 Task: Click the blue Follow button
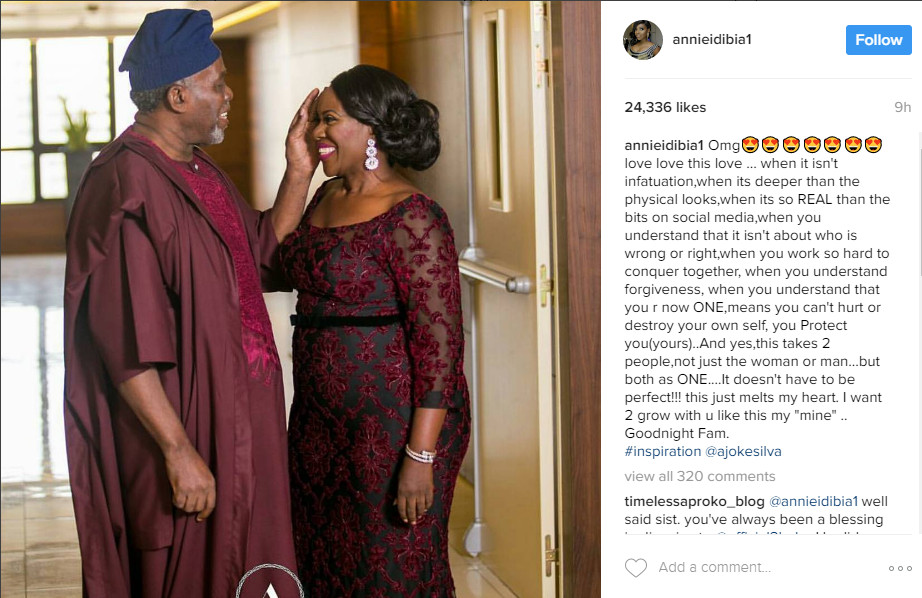click(878, 40)
